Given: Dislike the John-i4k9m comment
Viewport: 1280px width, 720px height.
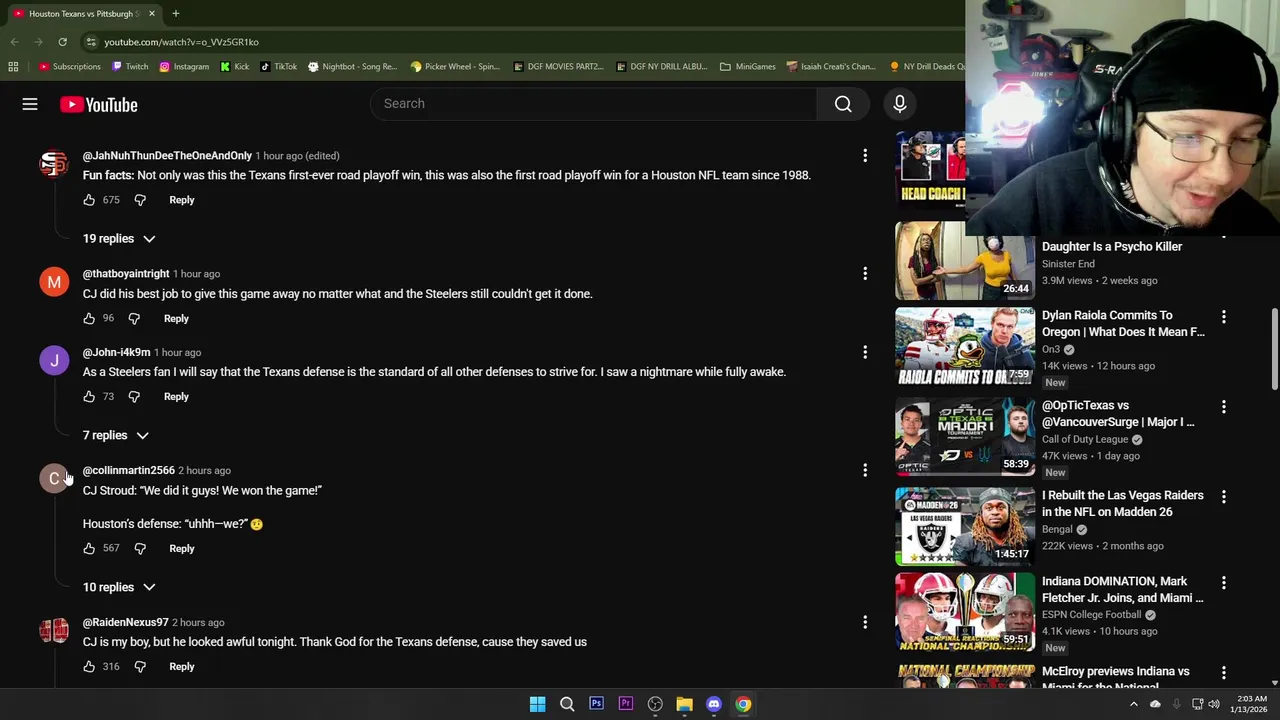Looking at the screenshot, I should pyautogui.click(x=134, y=397).
